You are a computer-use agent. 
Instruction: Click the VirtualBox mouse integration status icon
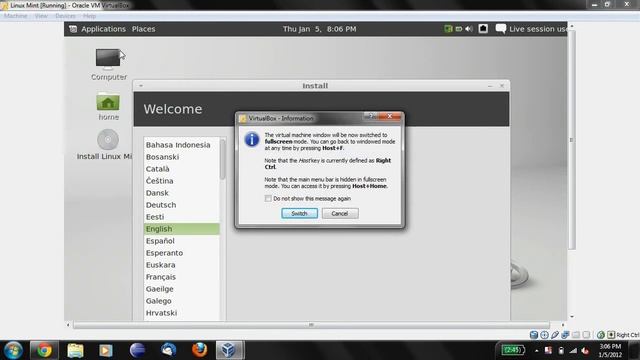pos(601,335)
